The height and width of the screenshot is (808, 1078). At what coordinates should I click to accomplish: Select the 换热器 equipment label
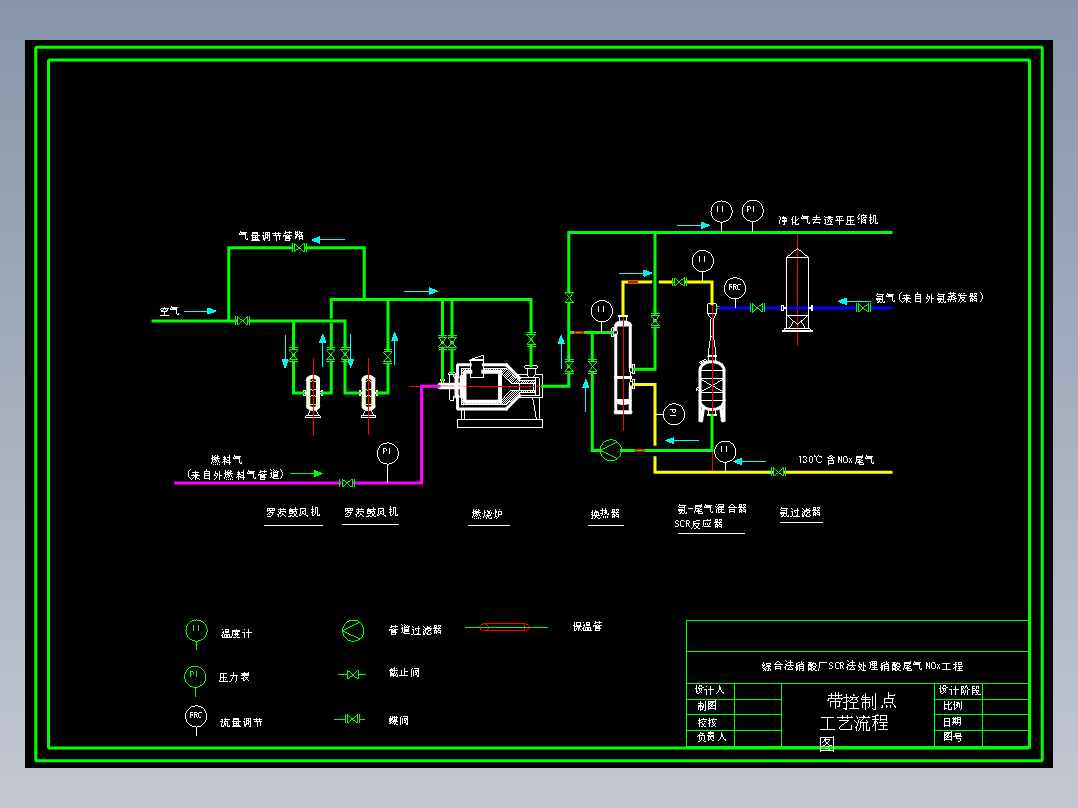click(605, 514)
